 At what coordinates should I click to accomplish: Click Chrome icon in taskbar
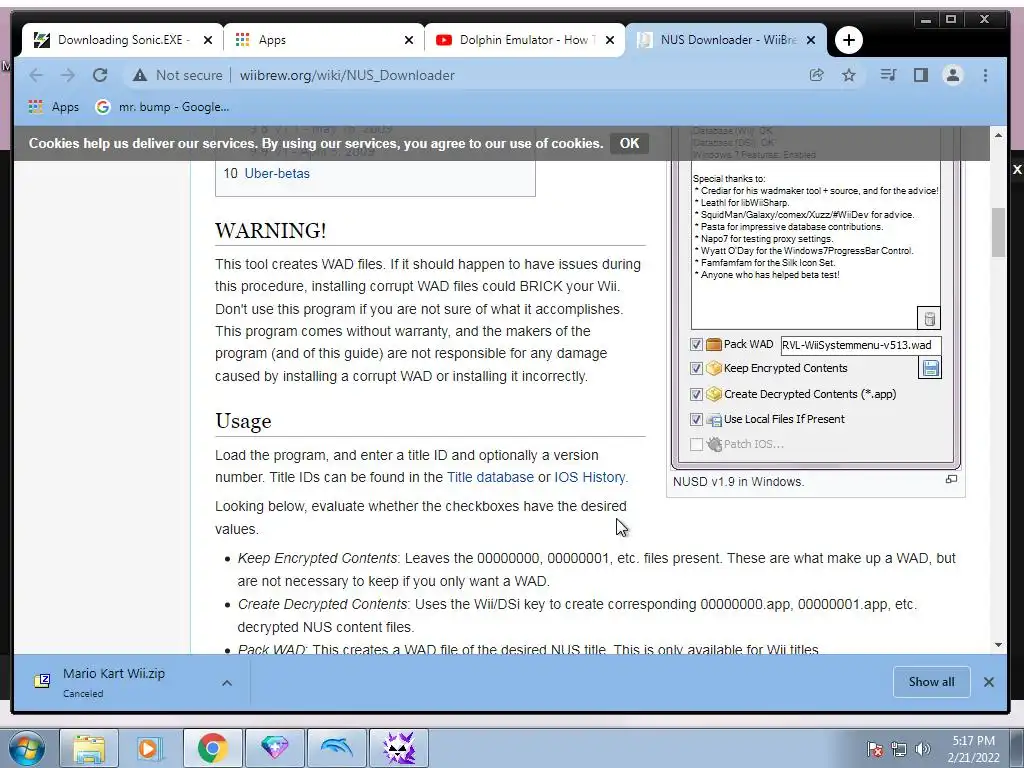pyautogui.click(x=212, y=748)
